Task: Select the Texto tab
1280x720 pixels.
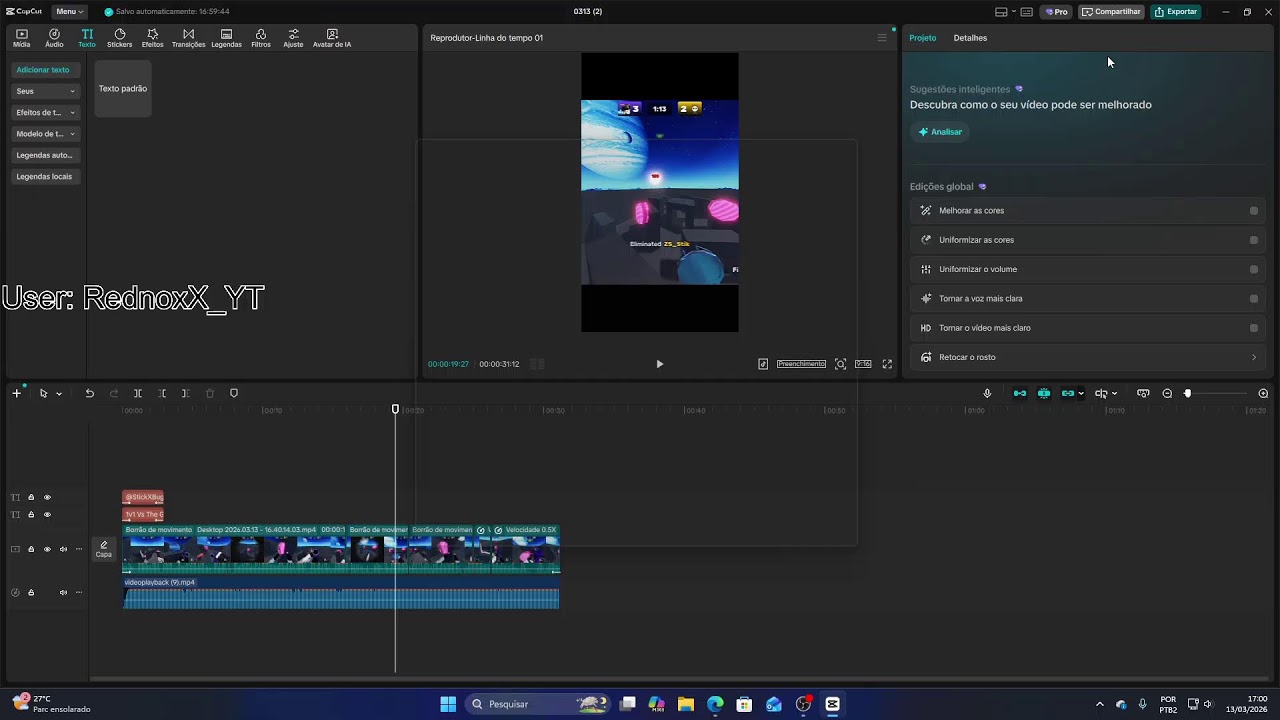Action: pos(87,38)
